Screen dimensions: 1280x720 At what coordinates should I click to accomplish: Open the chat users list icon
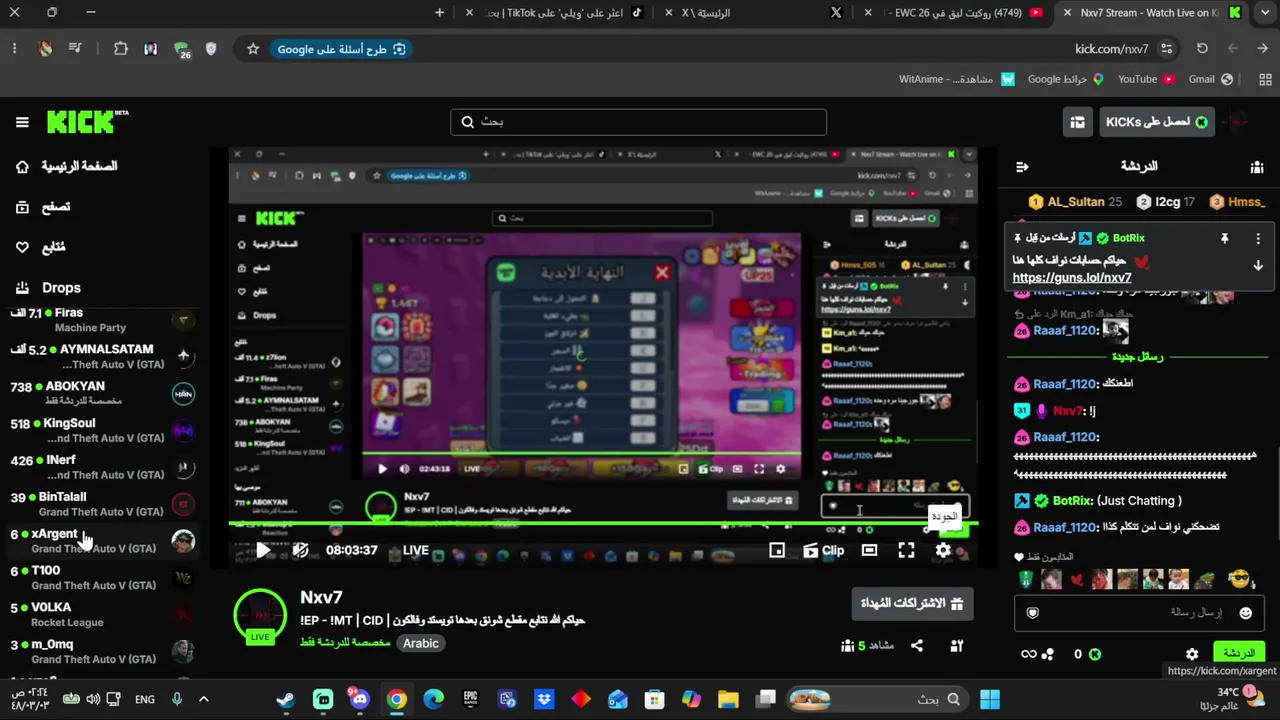1257,167
